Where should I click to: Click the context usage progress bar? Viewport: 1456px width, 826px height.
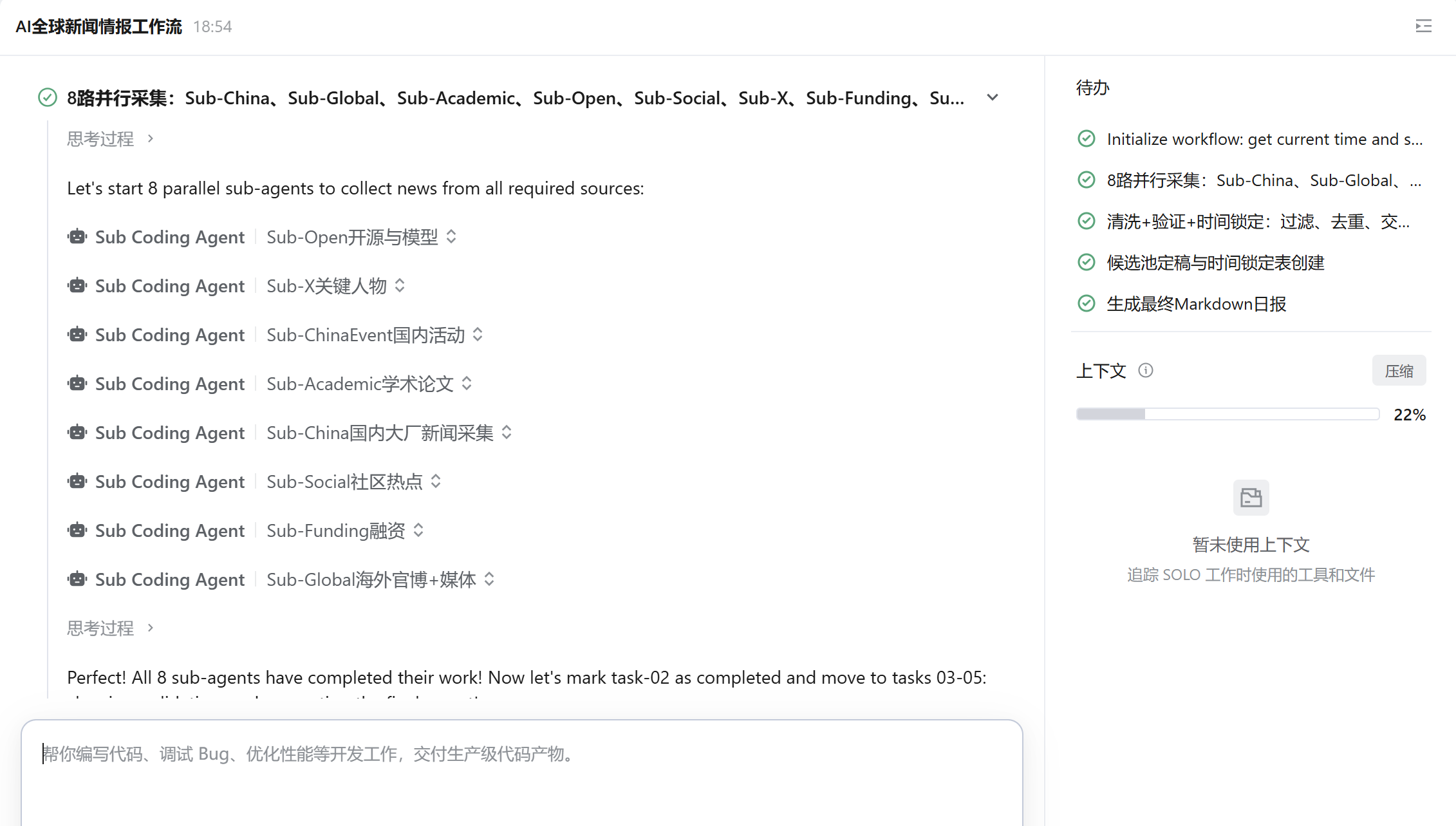pos(1227,414)
